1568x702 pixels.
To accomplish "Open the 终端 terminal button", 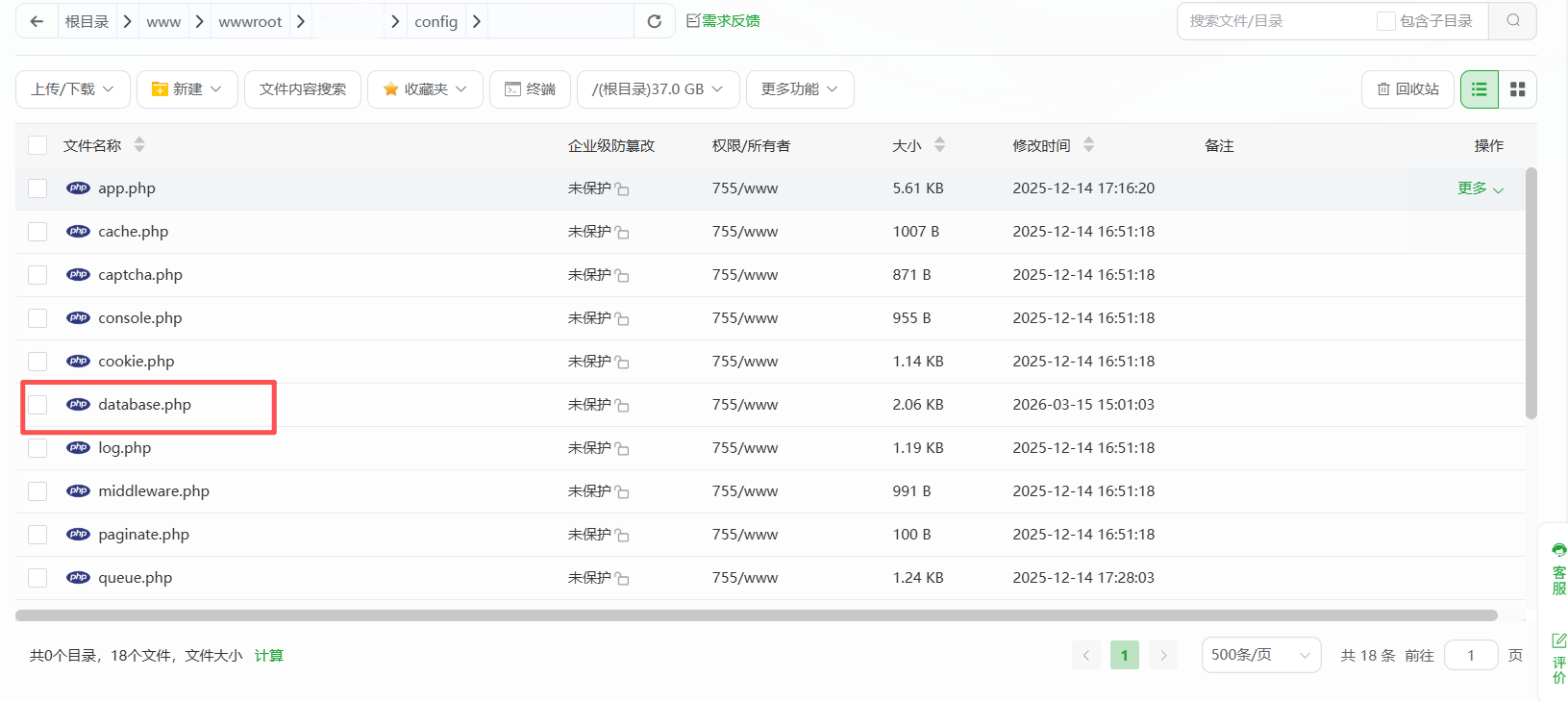I will pyautogui.click(x=531, y=89).
